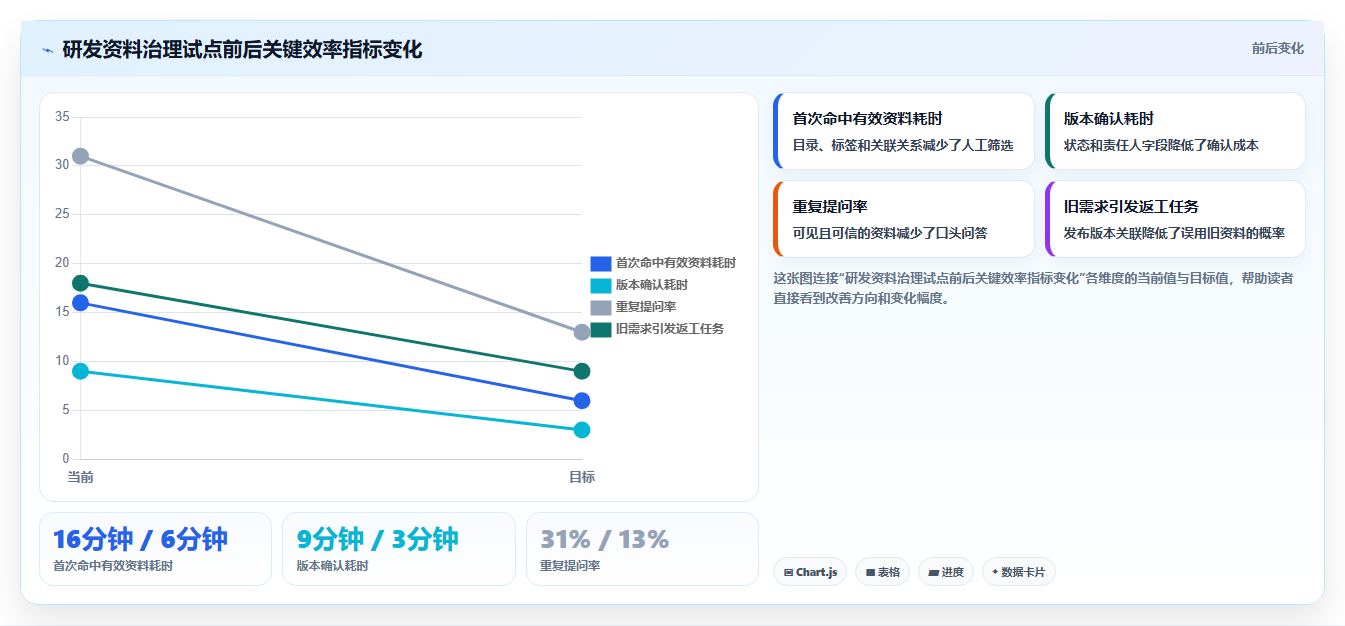
Task: Click green data point at 9 on 目标
Action: [582, 371]
